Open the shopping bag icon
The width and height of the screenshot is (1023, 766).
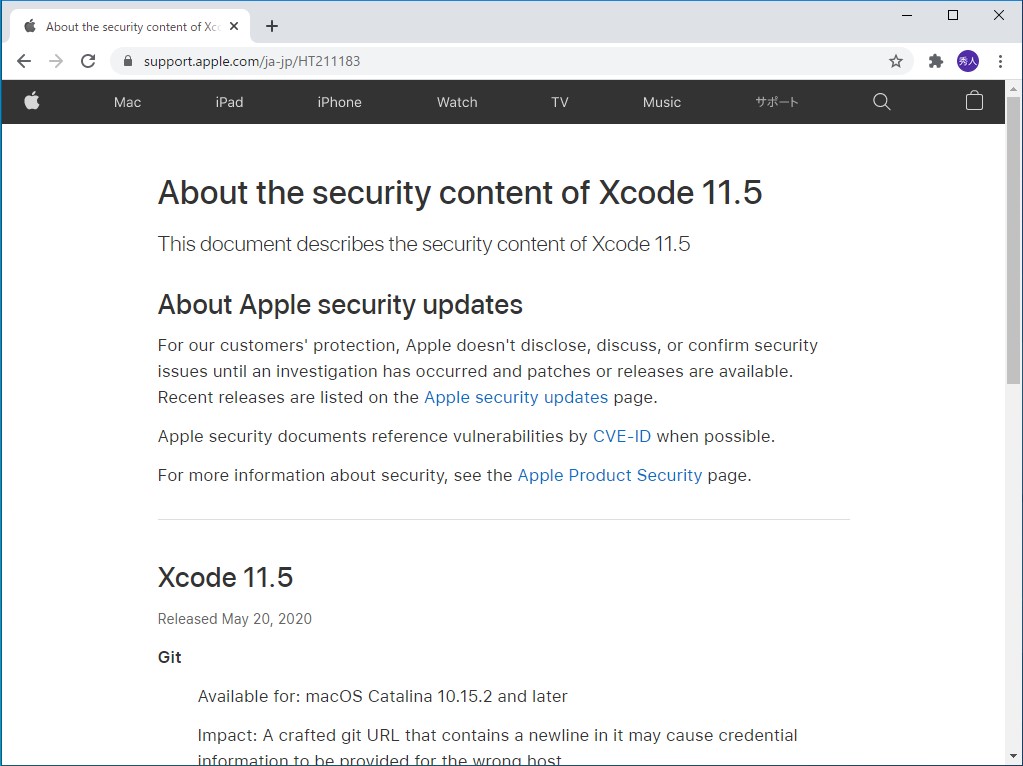974,101
